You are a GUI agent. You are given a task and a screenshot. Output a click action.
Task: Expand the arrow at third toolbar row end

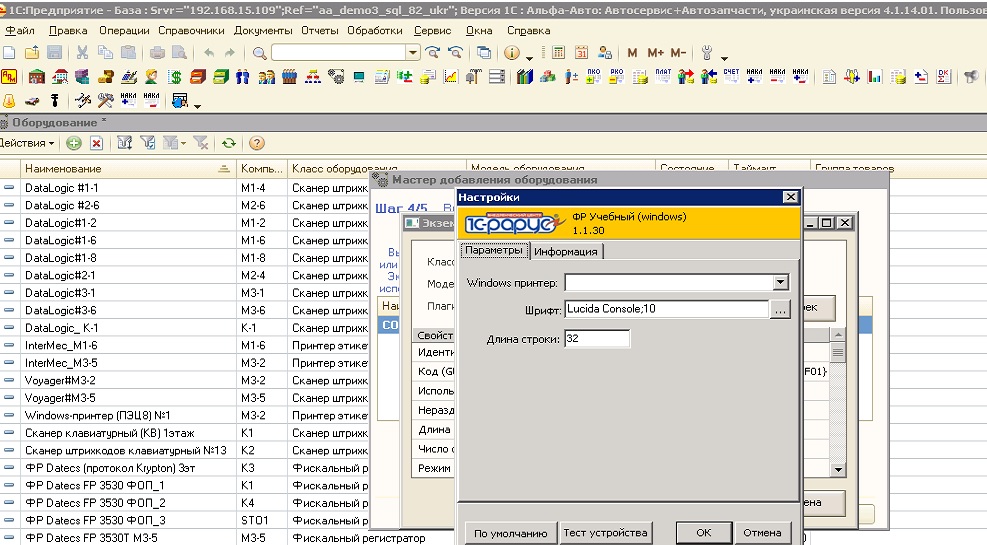(197, 105)
